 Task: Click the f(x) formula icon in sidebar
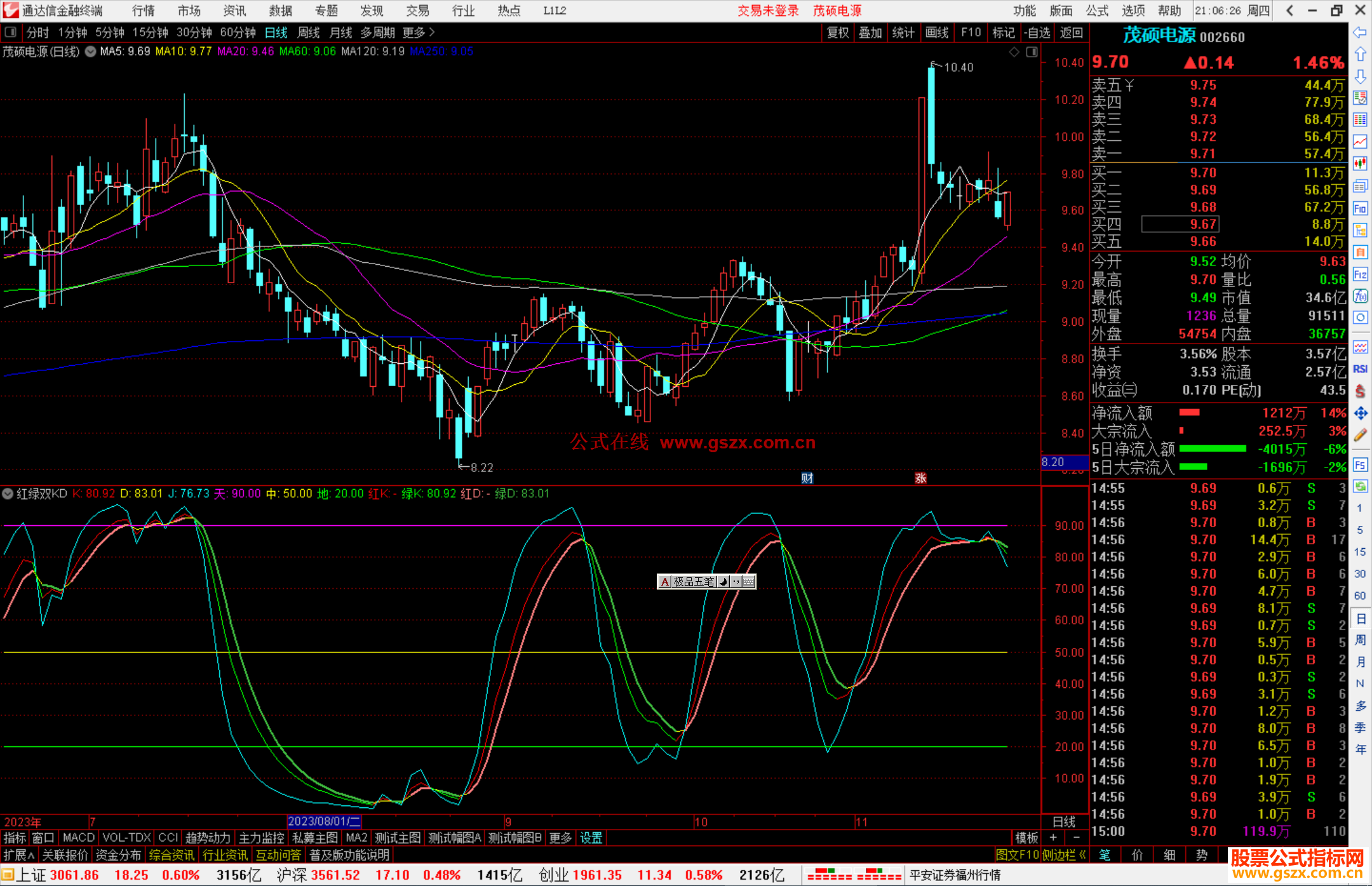(x=1360, y=296)
